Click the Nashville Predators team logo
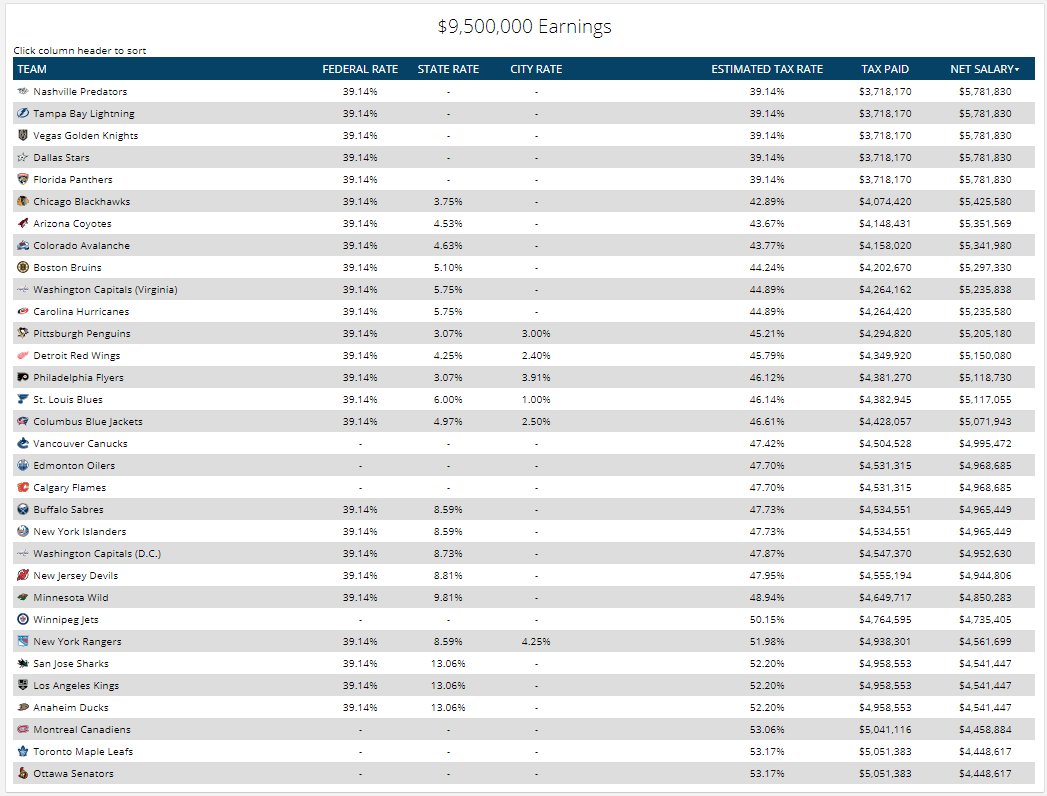1047x796 pixels. tap(23, 91)
